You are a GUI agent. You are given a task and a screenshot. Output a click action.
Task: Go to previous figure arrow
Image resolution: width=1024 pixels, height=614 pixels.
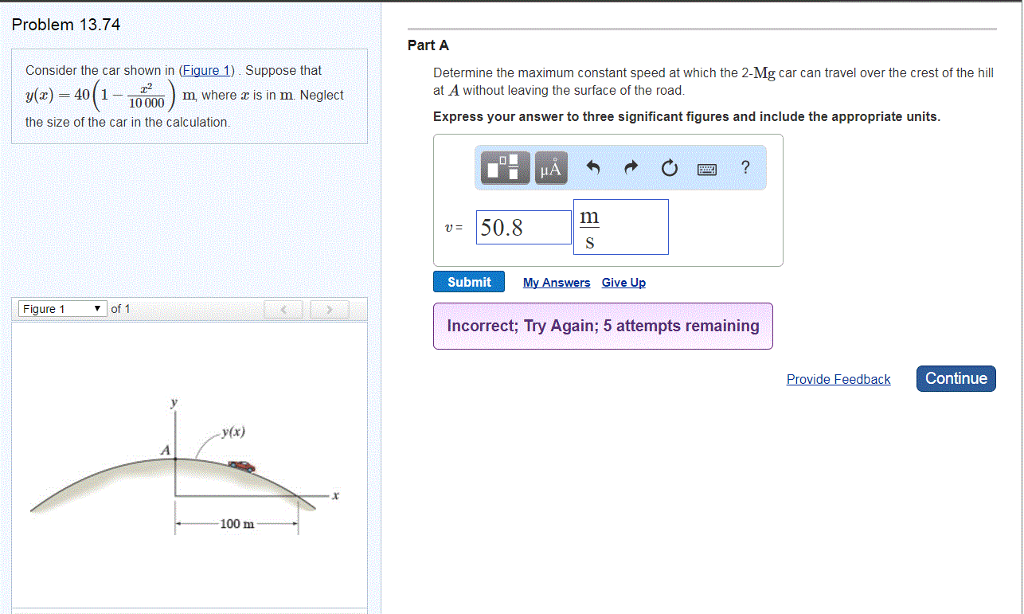coord(283,309)
